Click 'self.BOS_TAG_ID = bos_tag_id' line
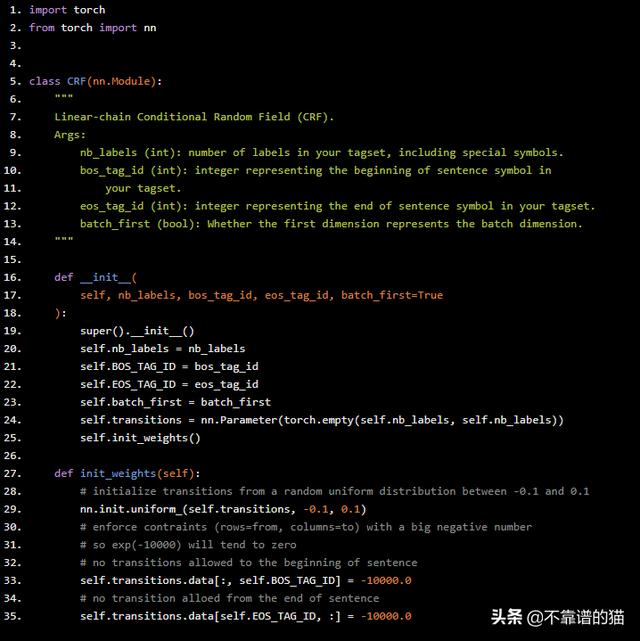The width and height of the screenshot is (640, 641). (169, 367)
